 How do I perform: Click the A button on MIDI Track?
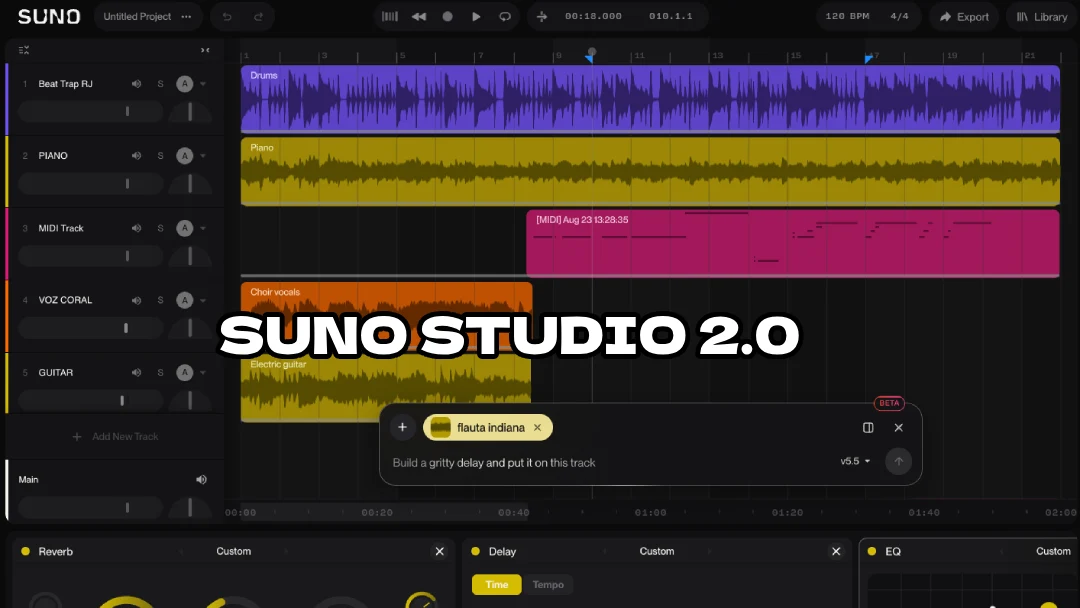click(185, 228)
